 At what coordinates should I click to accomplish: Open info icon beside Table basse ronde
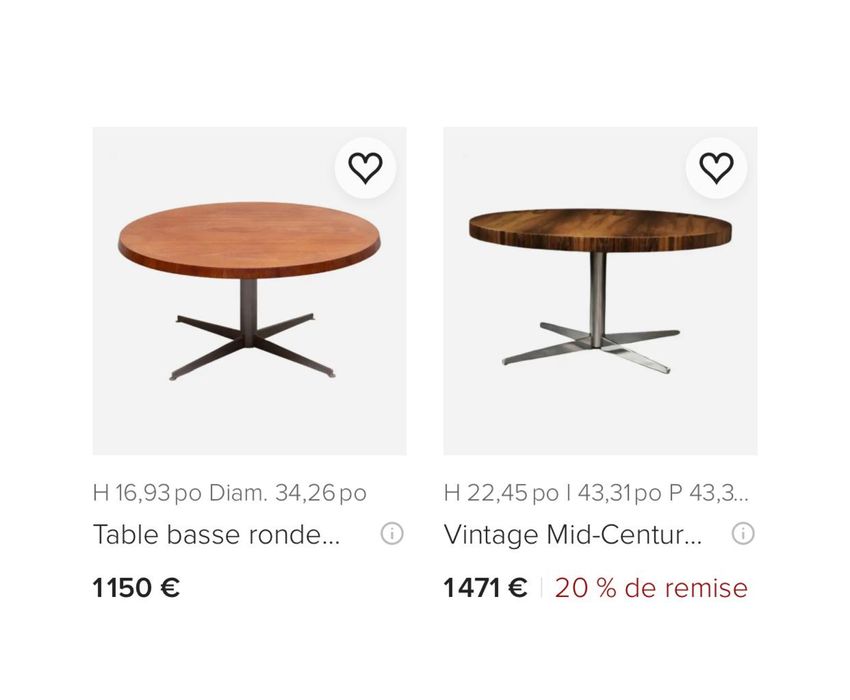[392, 534]
